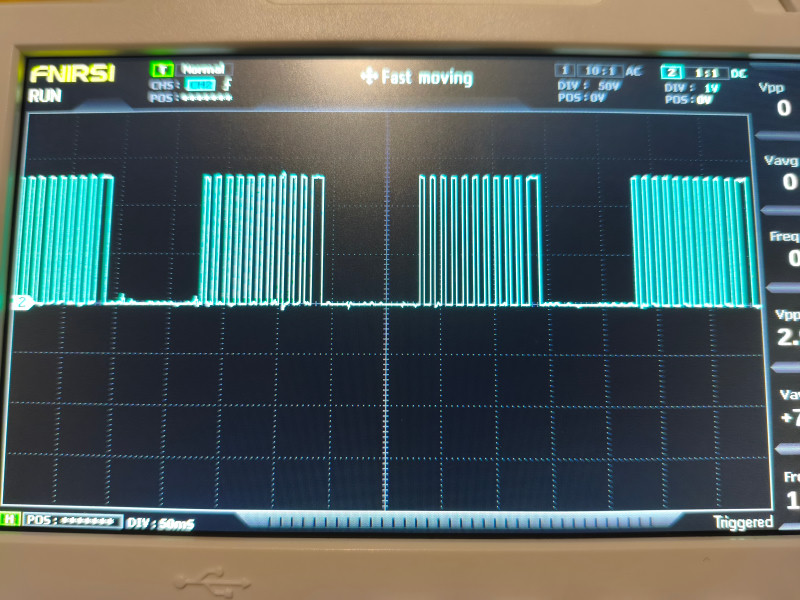Tap the horizontal POS field at bottom
This screenshot has height=600, width=800.
[72, 521]
